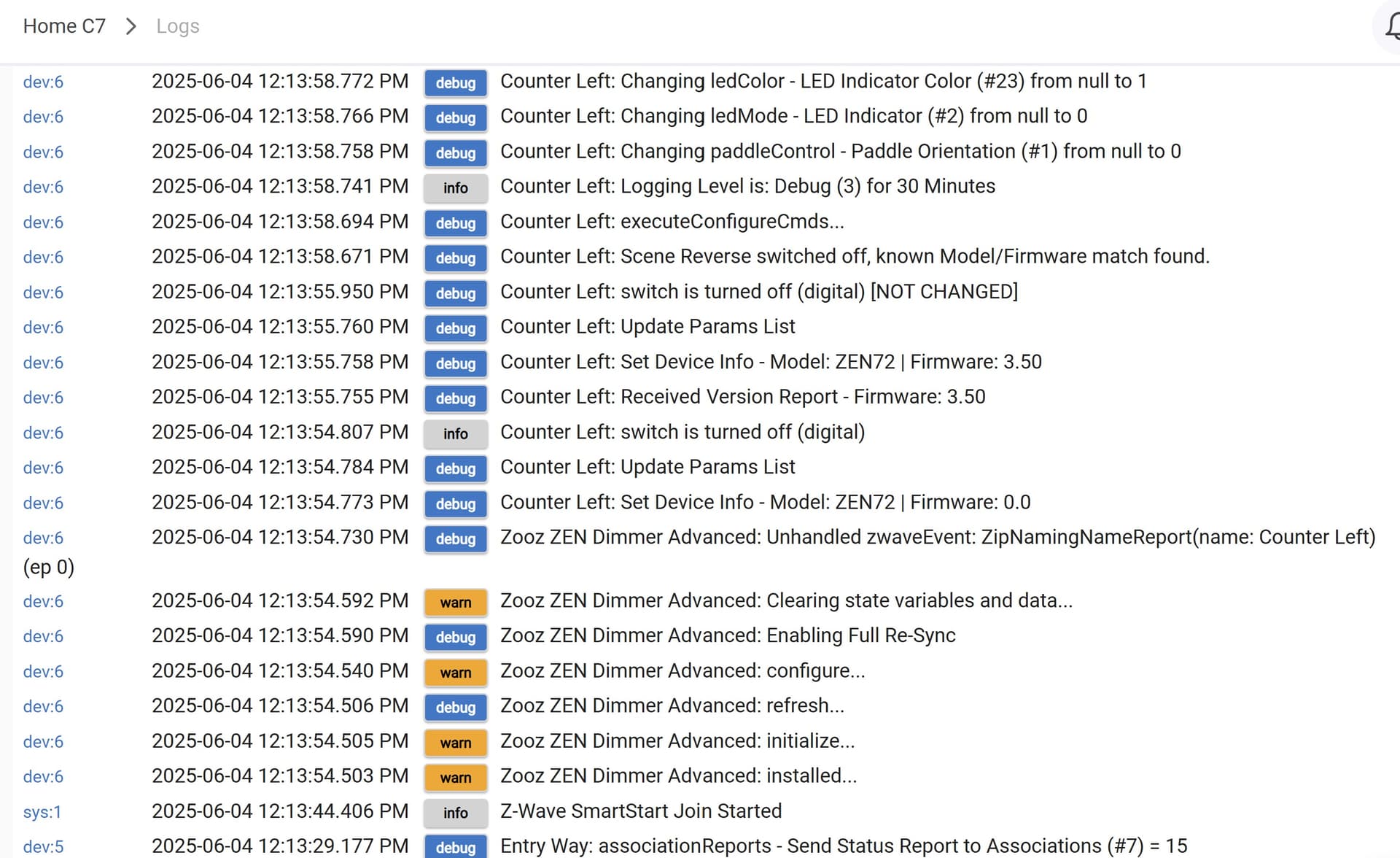The width and height of the screenshot is (1400, 858).
Task: Select timestamp 12:13:58.741 PM
Action: click(x=280, y=186)
